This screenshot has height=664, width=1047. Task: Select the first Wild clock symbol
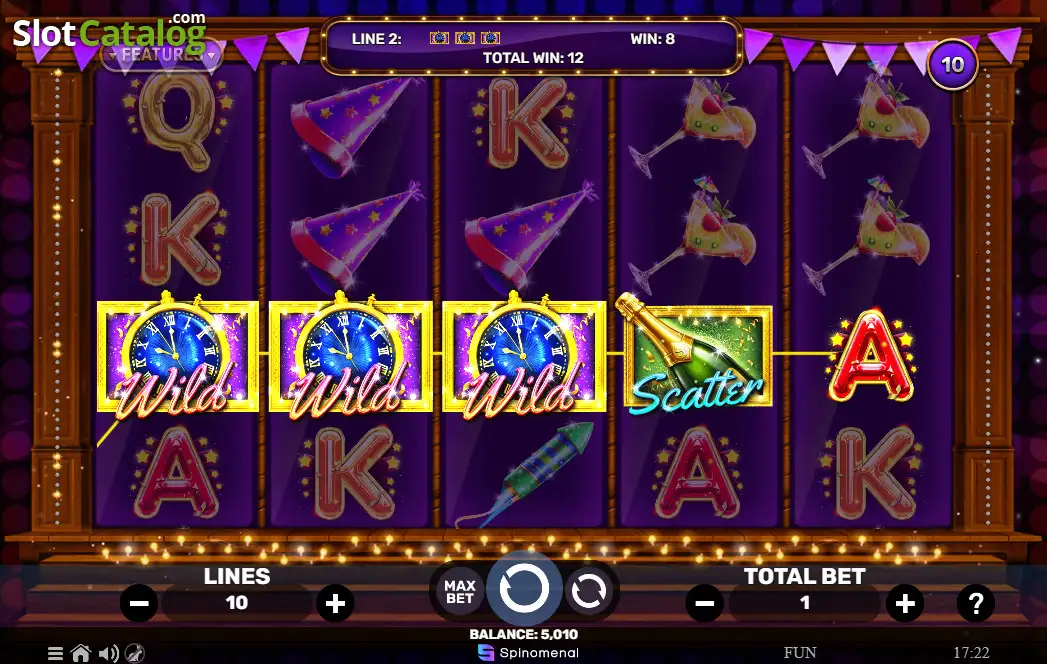point(178,355)
